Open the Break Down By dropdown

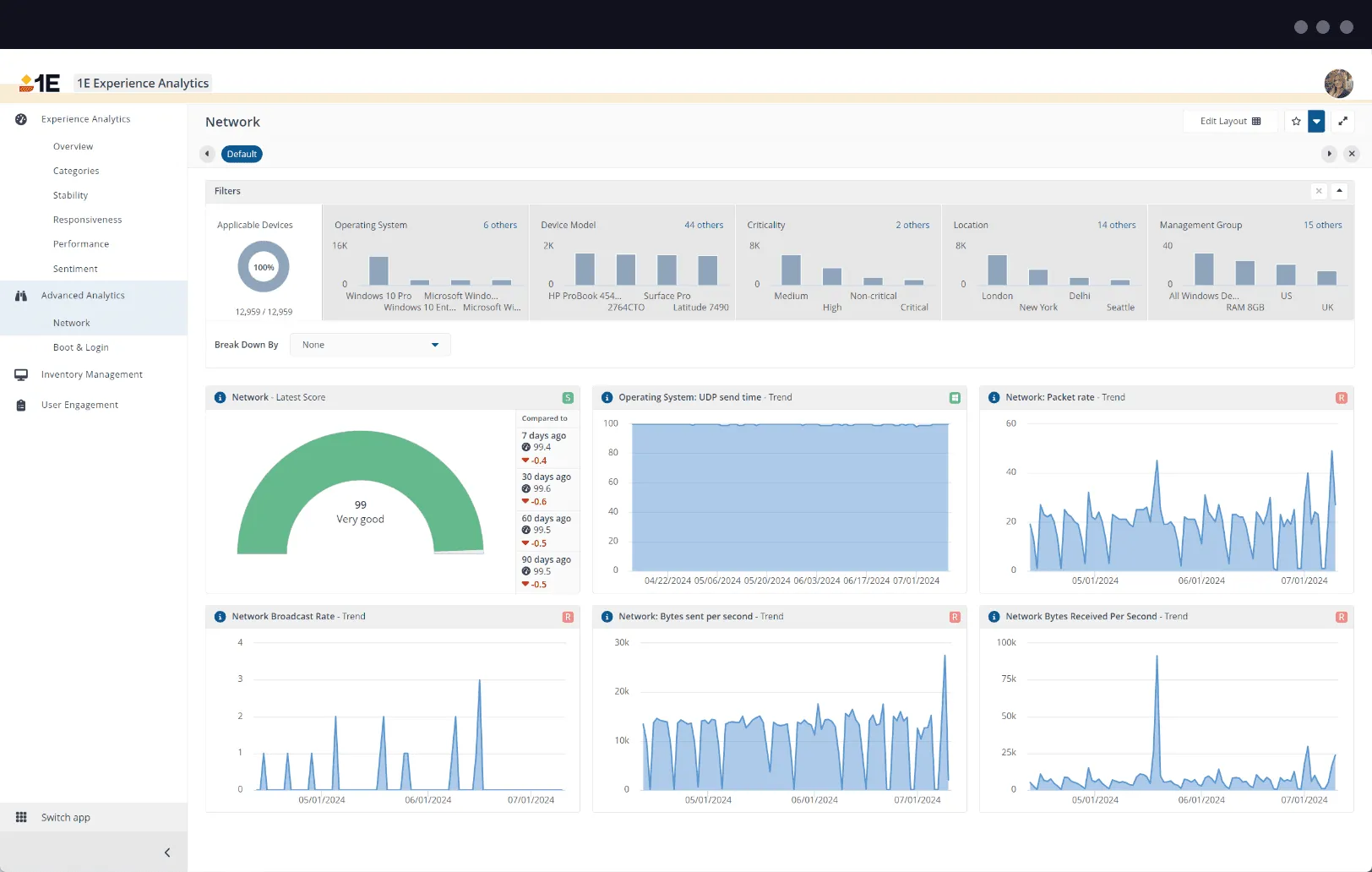point(369,345)
